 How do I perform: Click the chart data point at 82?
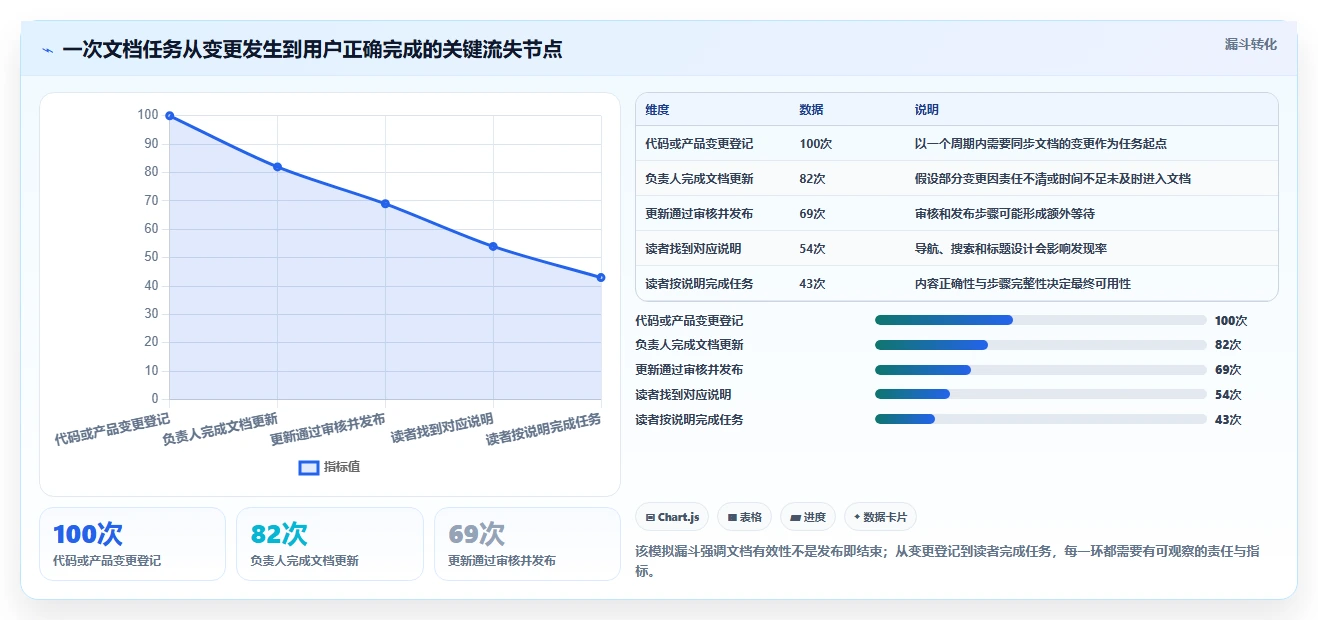(277, 167)
